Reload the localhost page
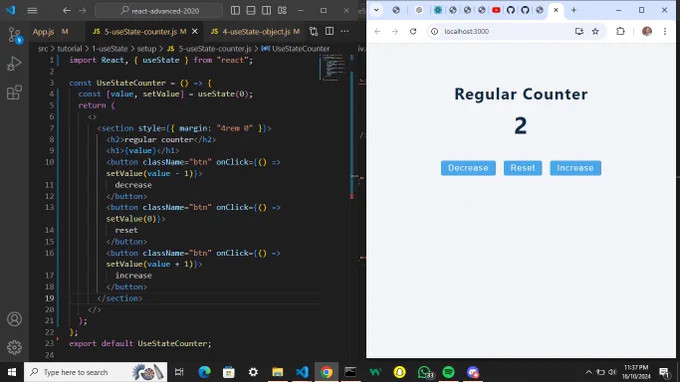Viewport: 680px width, 382px height. pos(413,31)
